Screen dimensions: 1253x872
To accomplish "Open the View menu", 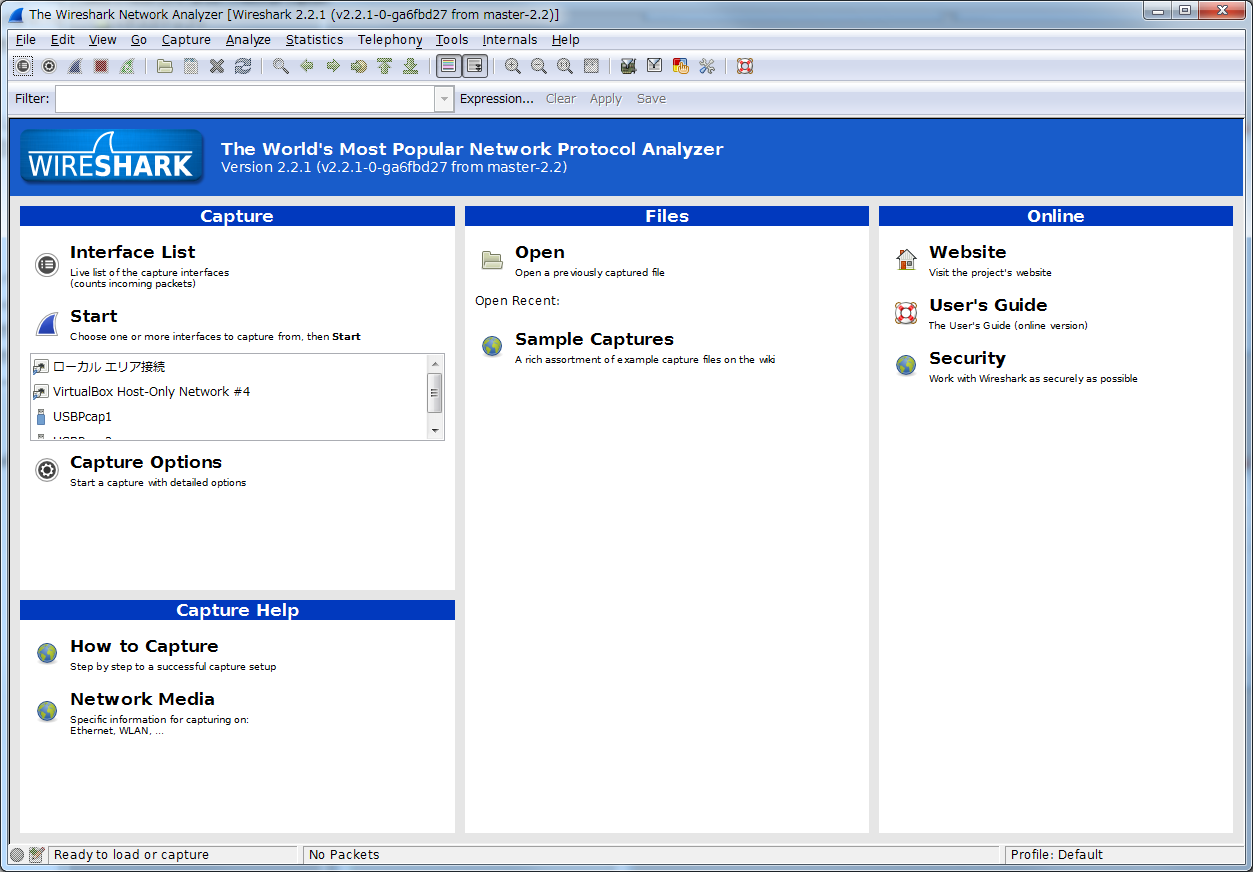I will point(103,40).
